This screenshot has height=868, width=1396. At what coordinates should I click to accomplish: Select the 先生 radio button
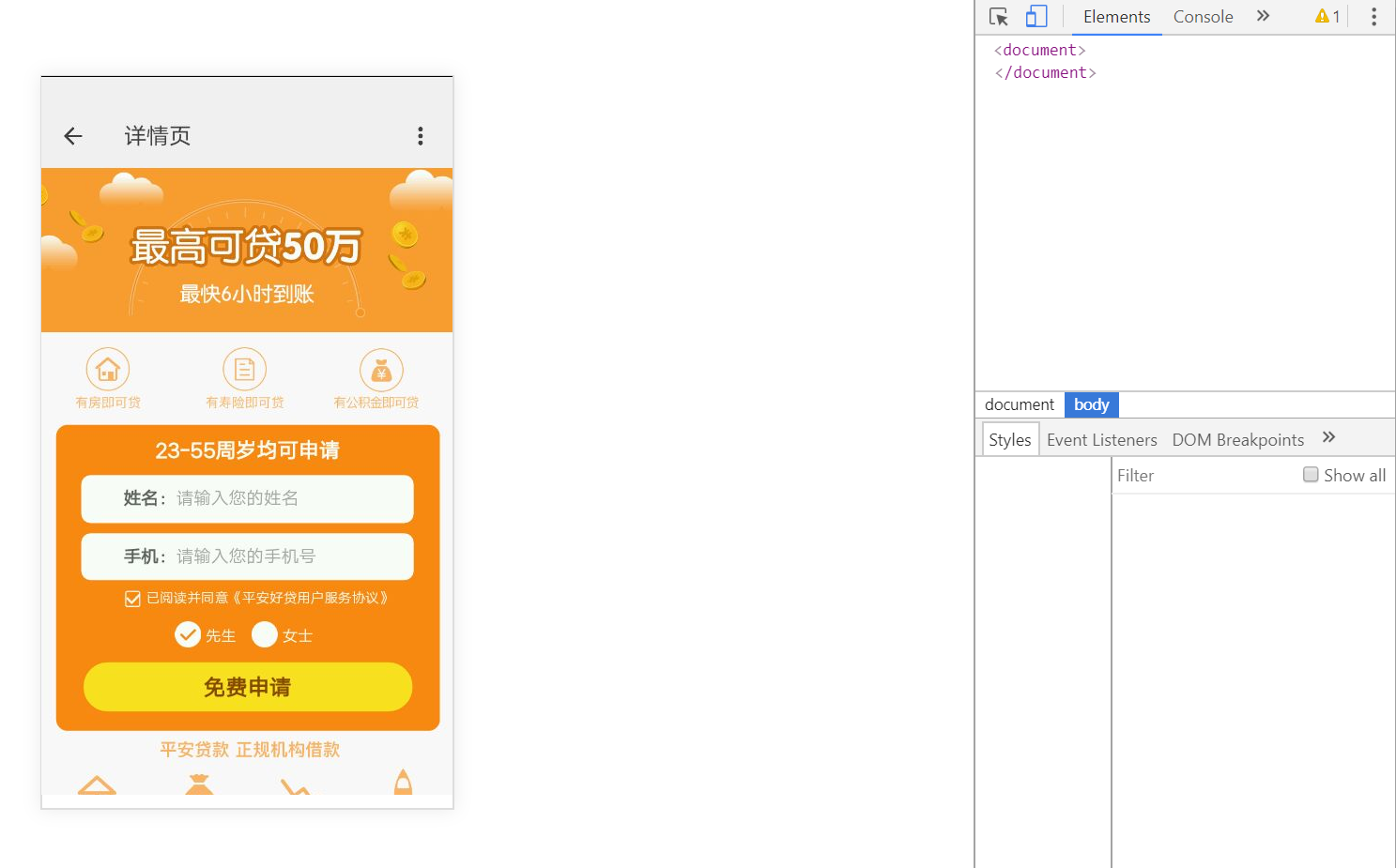[x=188, y=634]
